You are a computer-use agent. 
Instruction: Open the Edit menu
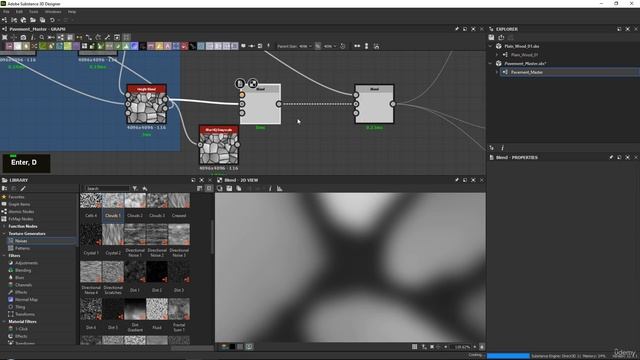point(19,12)
